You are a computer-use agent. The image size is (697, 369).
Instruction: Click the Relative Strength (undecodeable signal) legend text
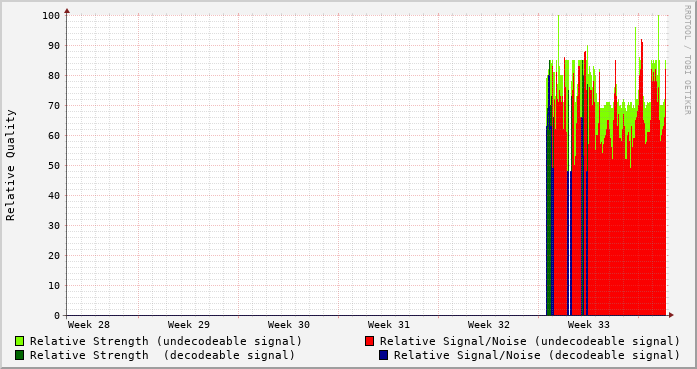pyautogui.click(x=166, y=341)
